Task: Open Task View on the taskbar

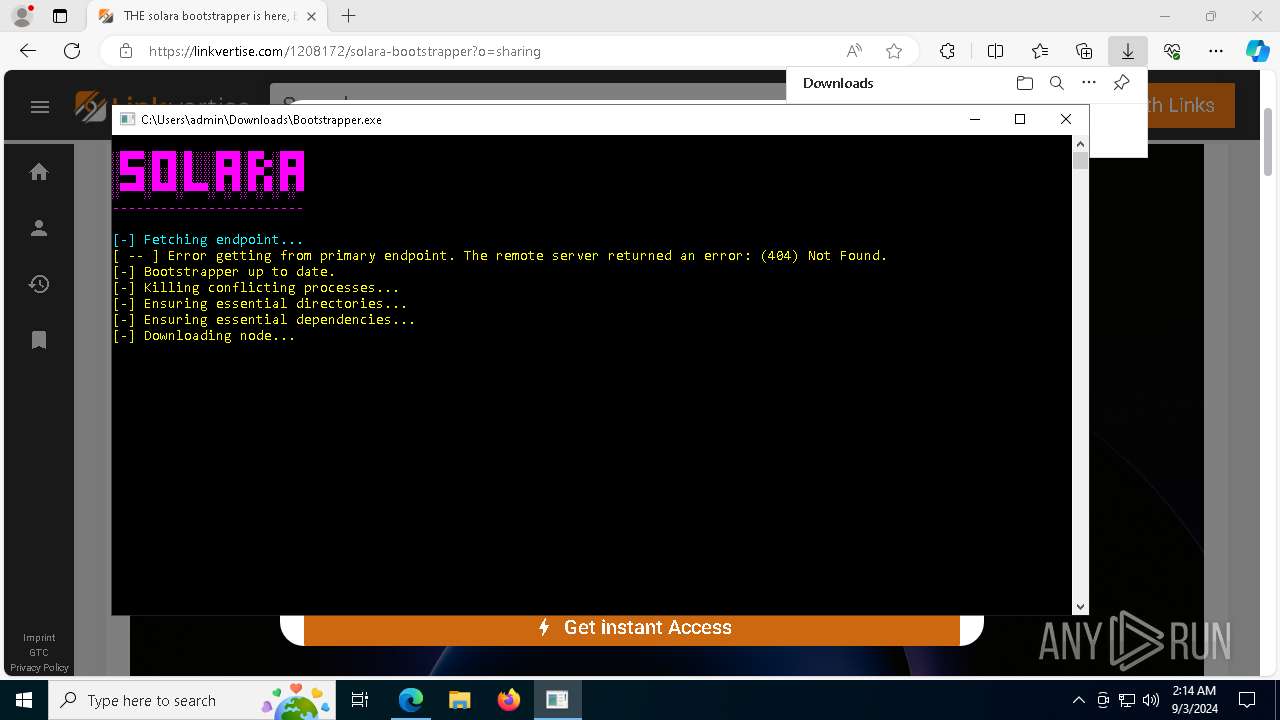Action: point(360,700)
